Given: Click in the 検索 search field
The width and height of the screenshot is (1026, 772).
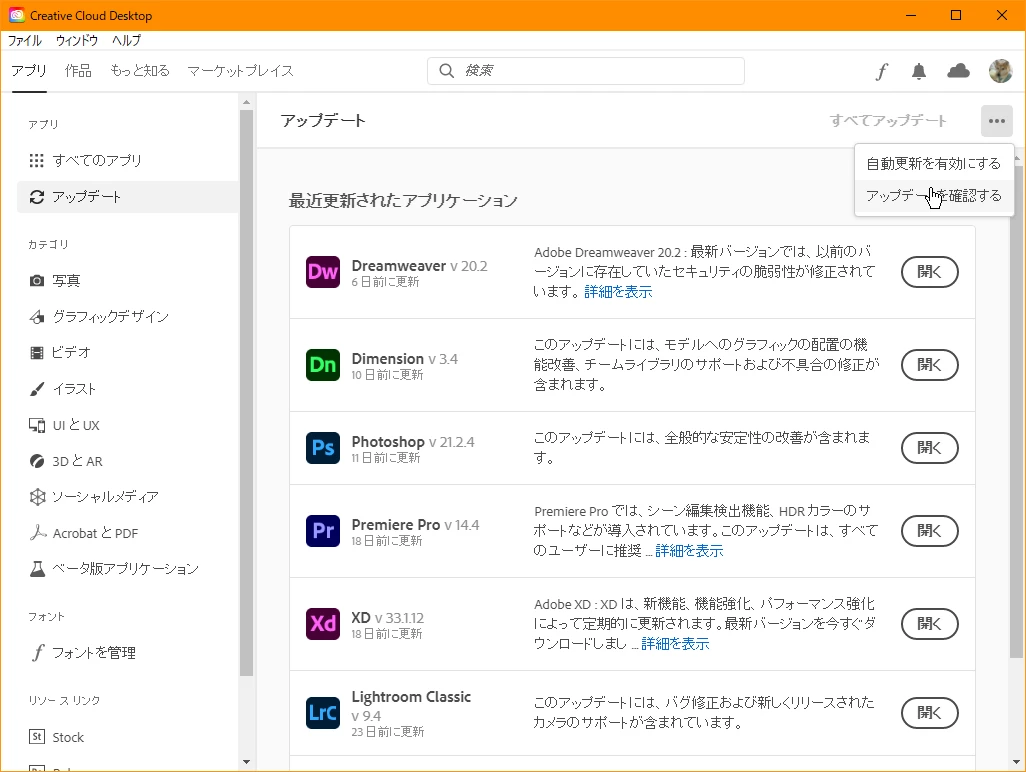Looking at the screenshot, I should (586, 71).
